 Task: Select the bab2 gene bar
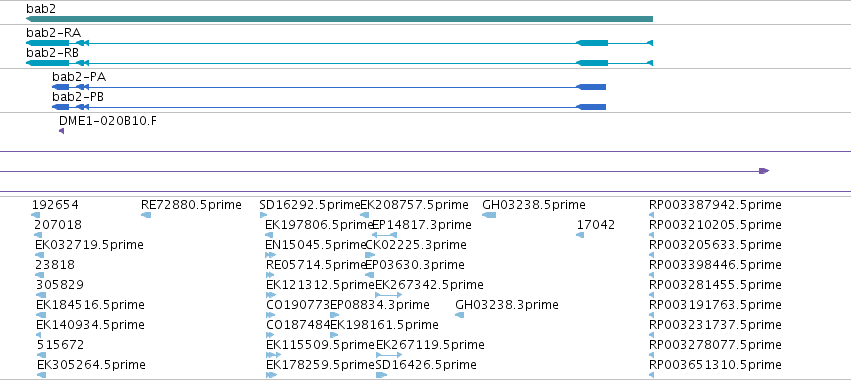pyautogui.click(x=339, y=19)
